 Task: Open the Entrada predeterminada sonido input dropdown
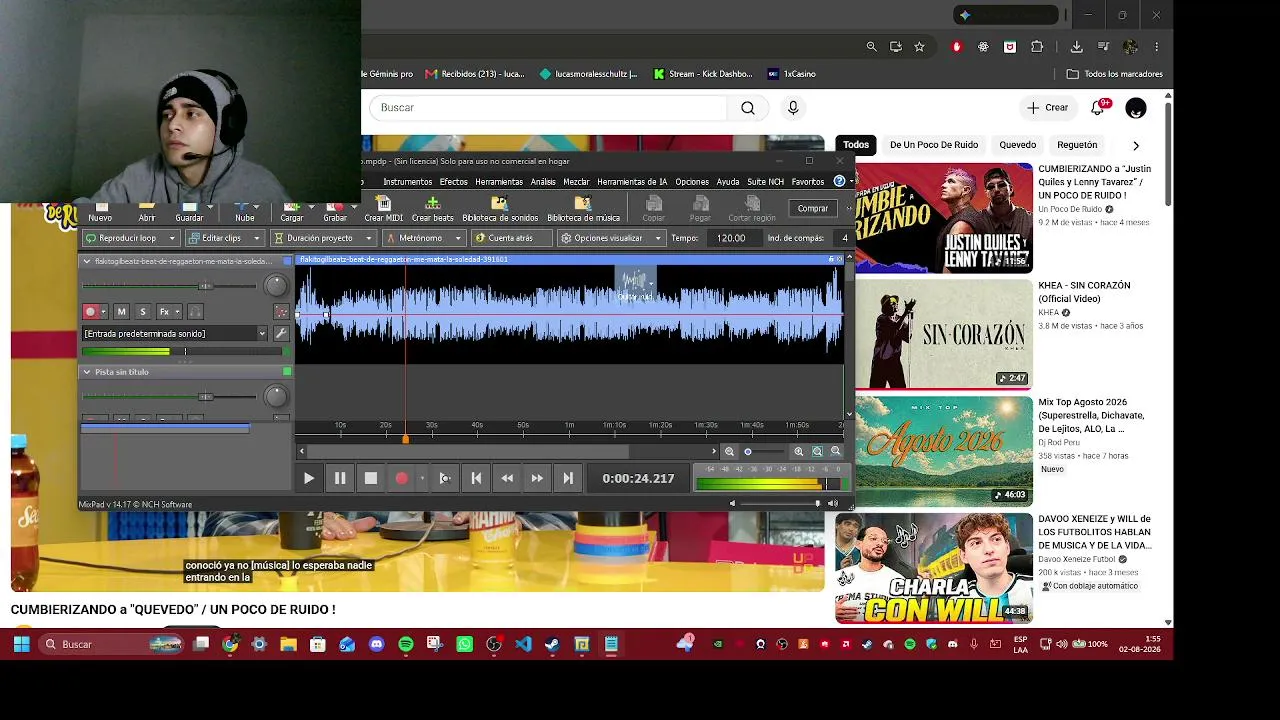coord(176,333)
